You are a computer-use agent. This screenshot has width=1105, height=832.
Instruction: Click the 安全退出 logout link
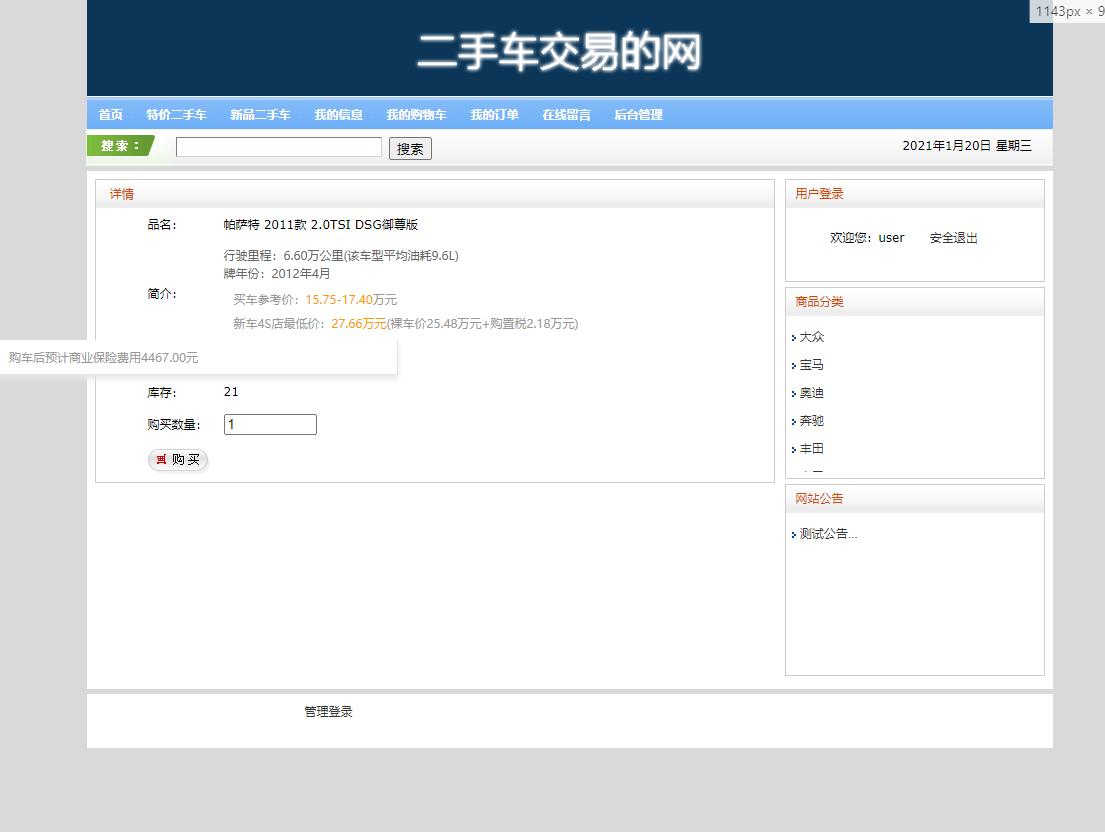(x=952, y=237)
